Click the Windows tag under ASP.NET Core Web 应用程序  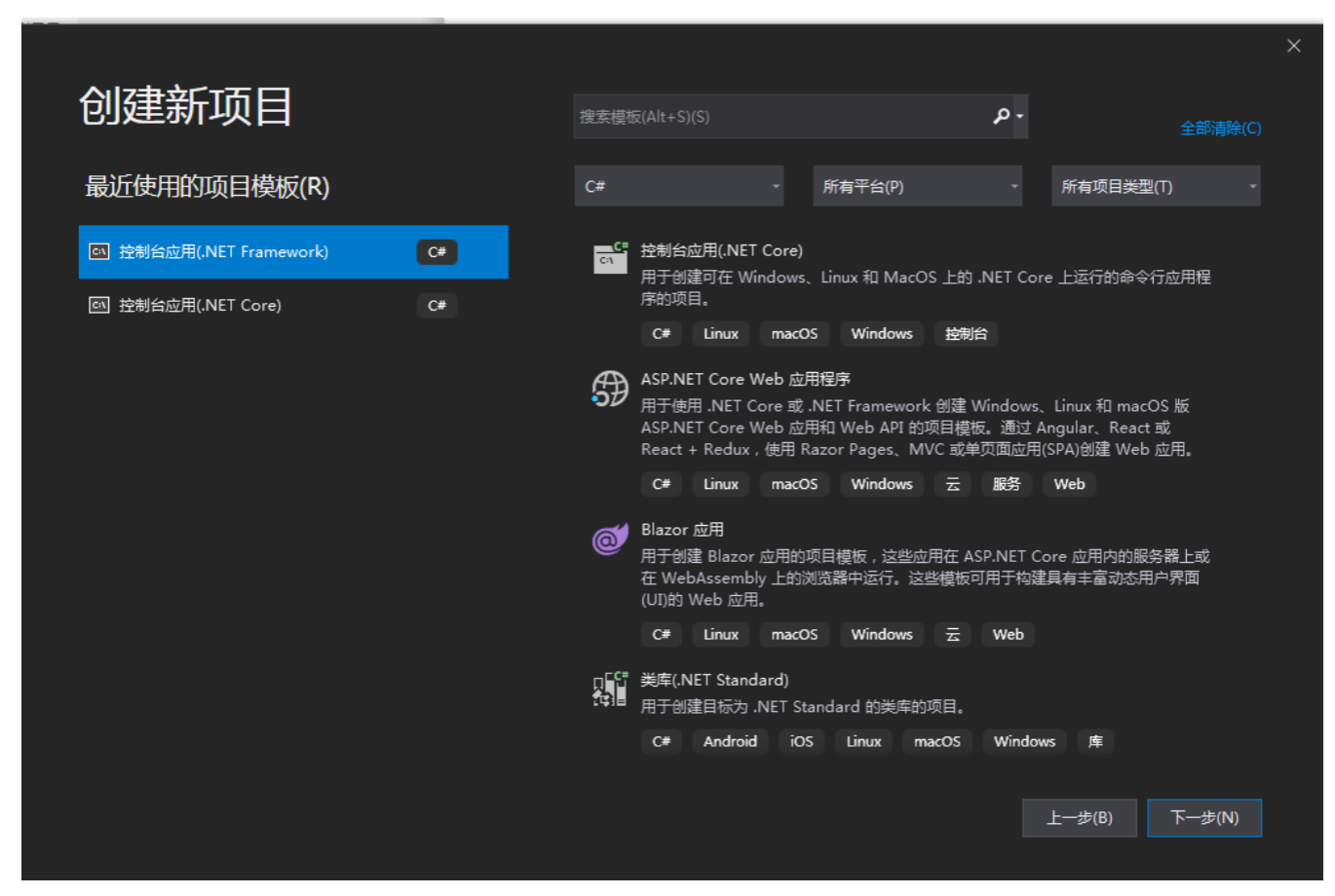click(x=882, y=484)
